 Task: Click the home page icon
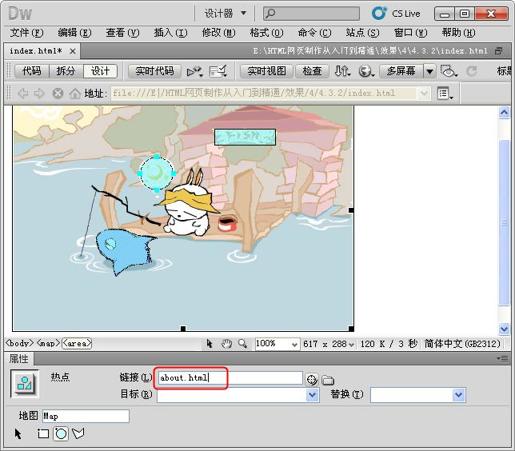(75, 93)
